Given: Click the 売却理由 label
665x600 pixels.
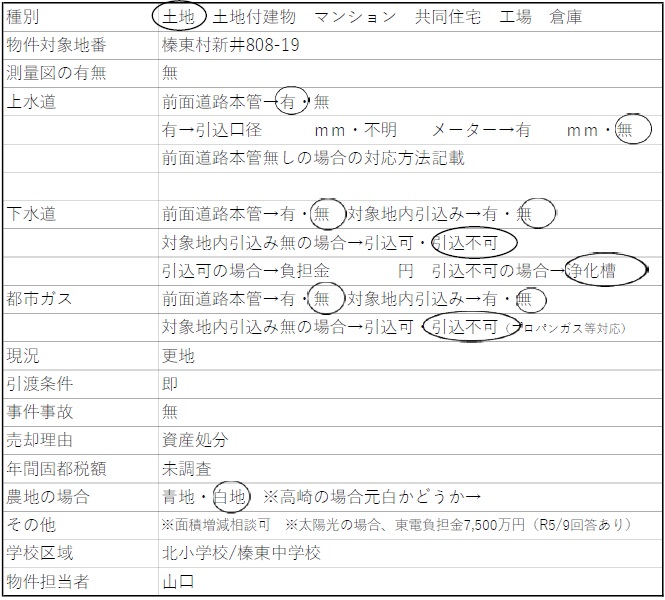Looking at the screenshot, I should [x=39, y=440].
